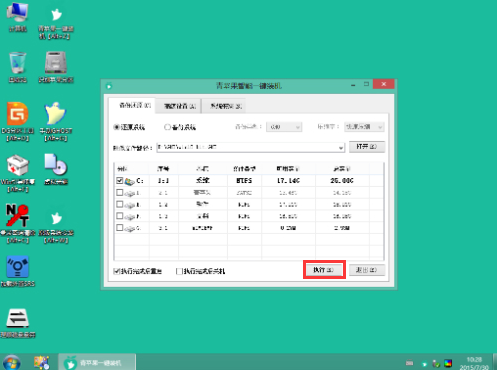Check the third partition row checkbox
497x370 pixels.
(x=120, y=204)
